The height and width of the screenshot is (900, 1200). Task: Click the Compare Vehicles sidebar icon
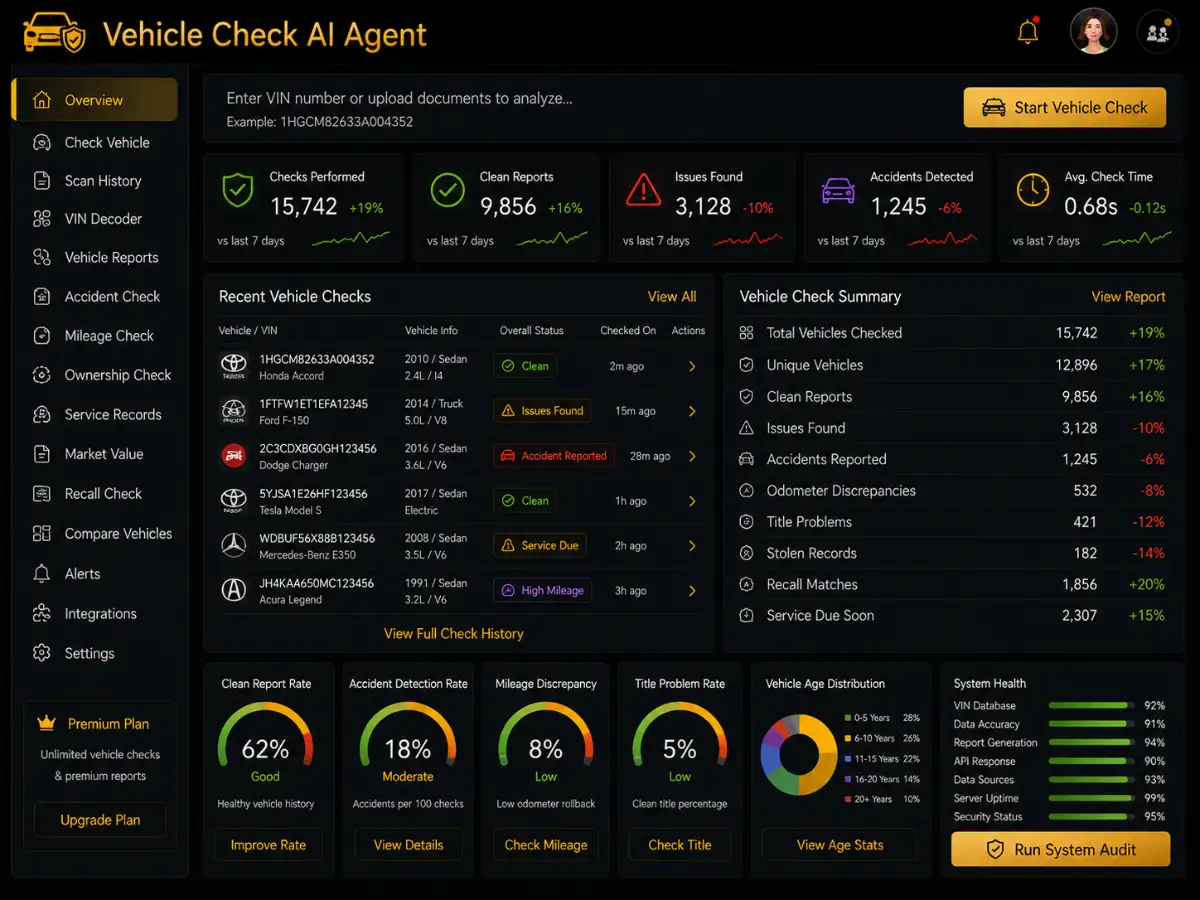(x=42, y=533)
